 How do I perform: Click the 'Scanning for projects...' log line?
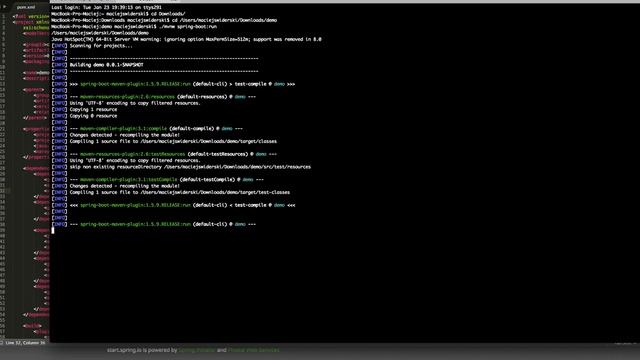(92, 46)
